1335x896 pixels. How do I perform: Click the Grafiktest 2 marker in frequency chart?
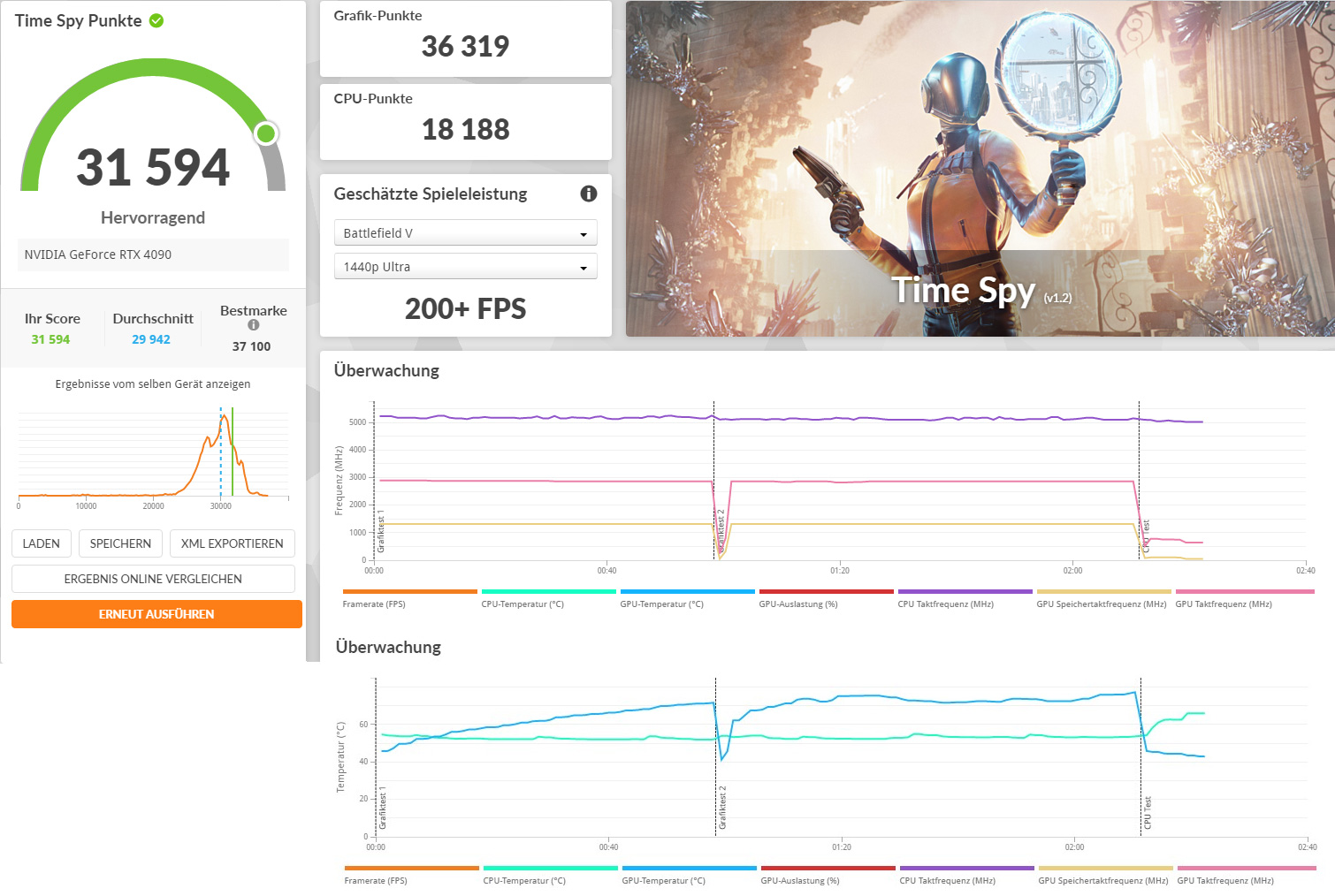tap(721, 531)
